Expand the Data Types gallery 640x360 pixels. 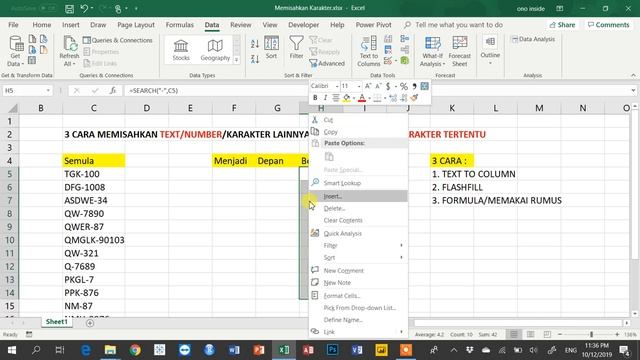(236, 60)
